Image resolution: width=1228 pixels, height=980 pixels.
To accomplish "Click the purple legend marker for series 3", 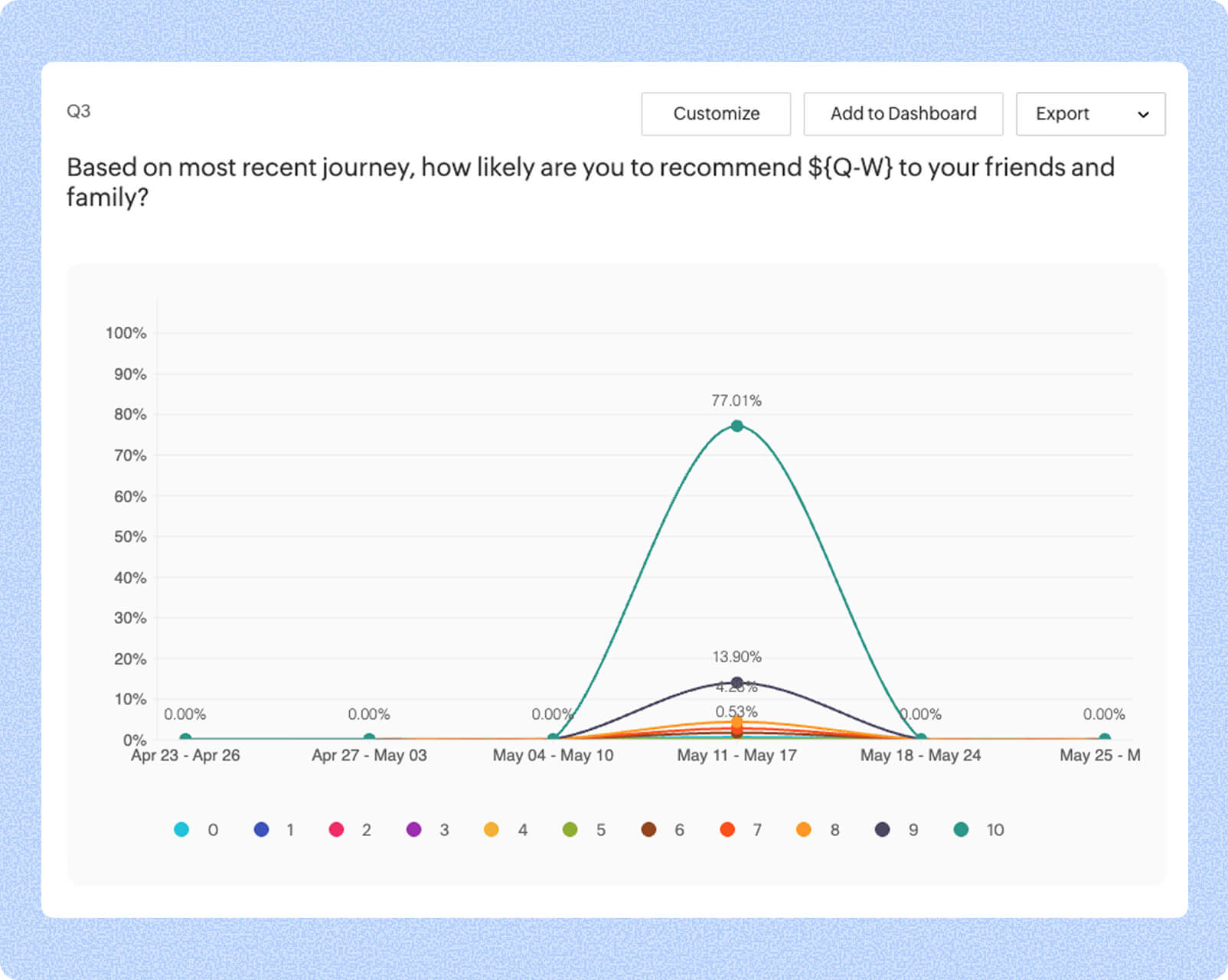I will [x=414, y=829].
